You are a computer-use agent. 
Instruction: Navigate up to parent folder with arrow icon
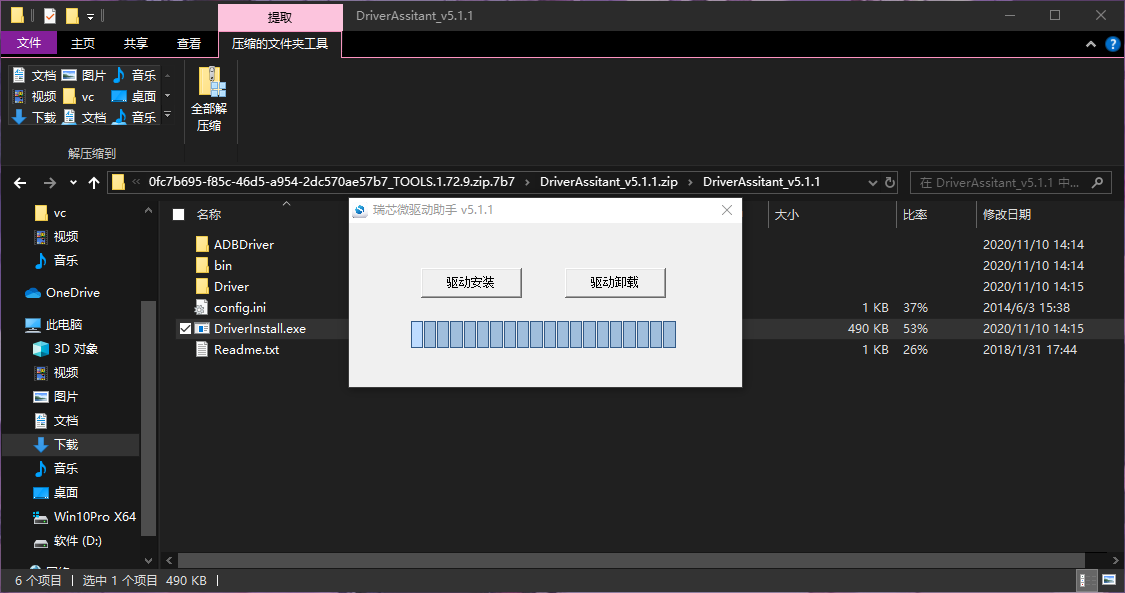93,181
